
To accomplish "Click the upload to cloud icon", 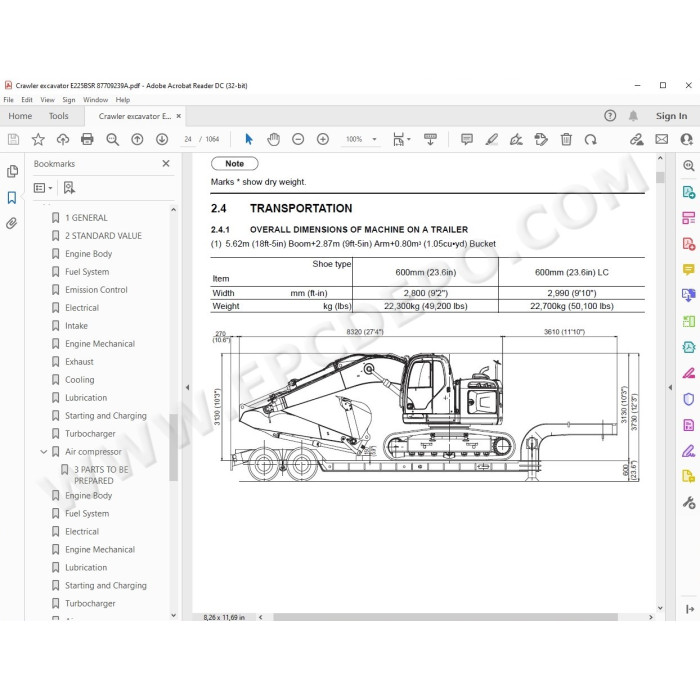I will tap(62, 139).
